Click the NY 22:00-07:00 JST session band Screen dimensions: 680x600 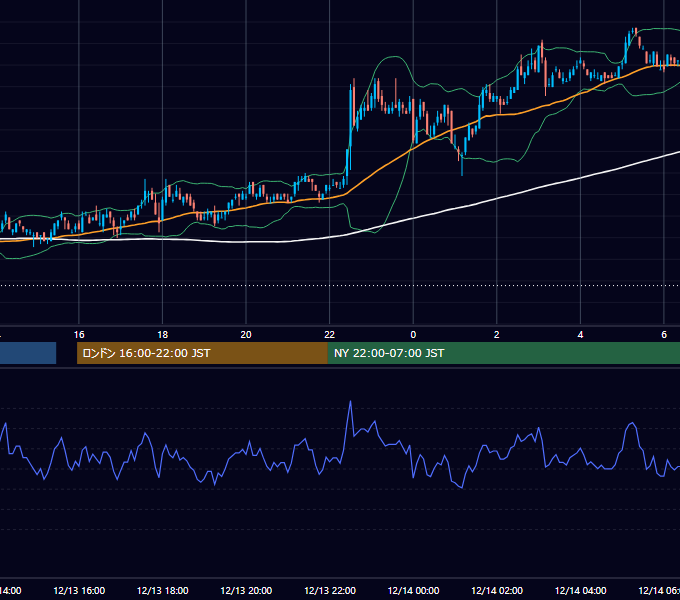[503, 353]
